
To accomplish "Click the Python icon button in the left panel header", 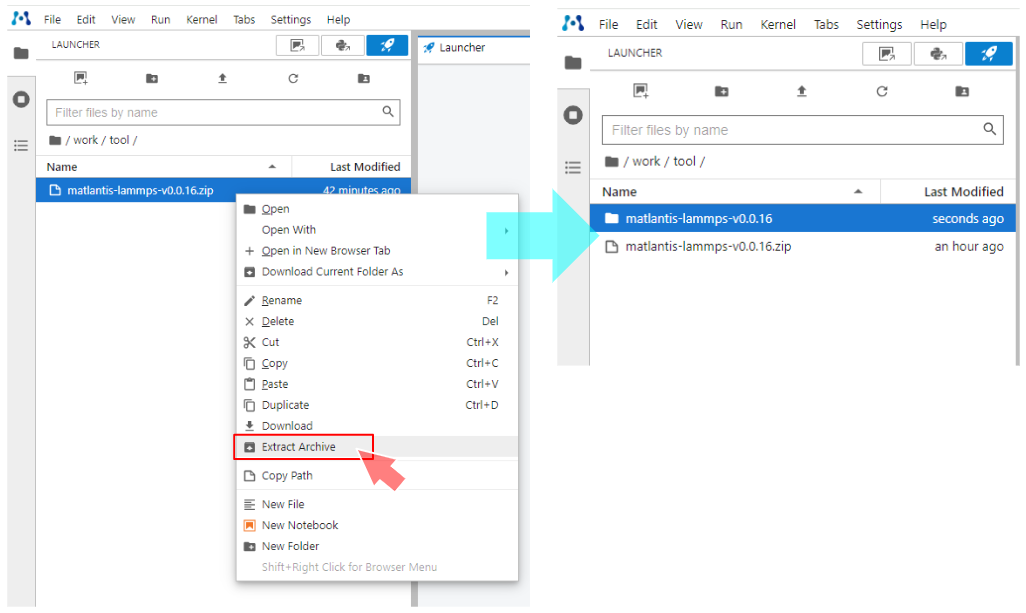I will 342,45.
